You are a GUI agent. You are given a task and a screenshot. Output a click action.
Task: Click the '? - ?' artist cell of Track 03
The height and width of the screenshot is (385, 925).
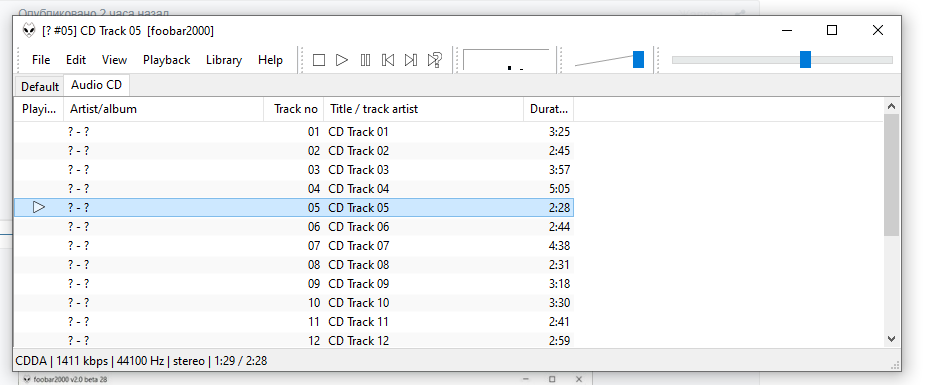[x=78, y=170]
